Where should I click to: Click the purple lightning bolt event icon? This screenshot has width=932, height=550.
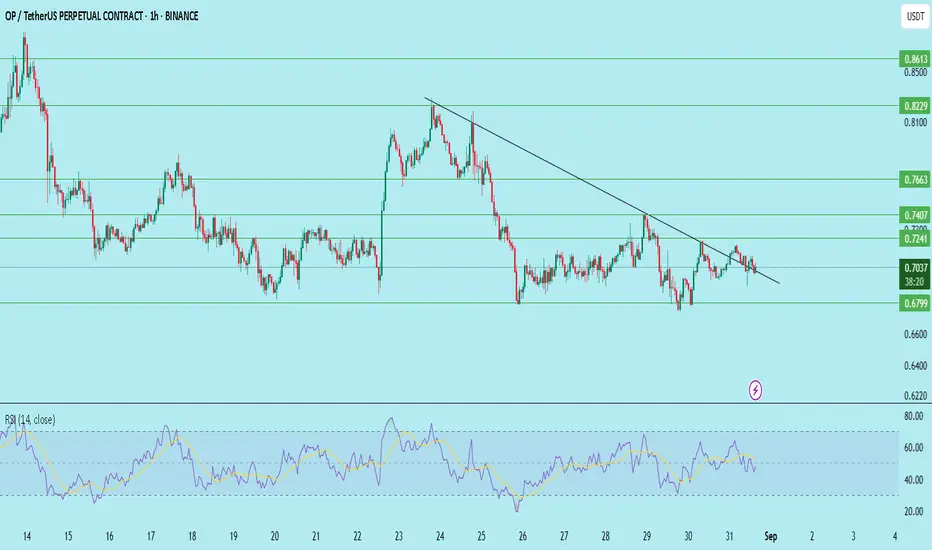755,391
